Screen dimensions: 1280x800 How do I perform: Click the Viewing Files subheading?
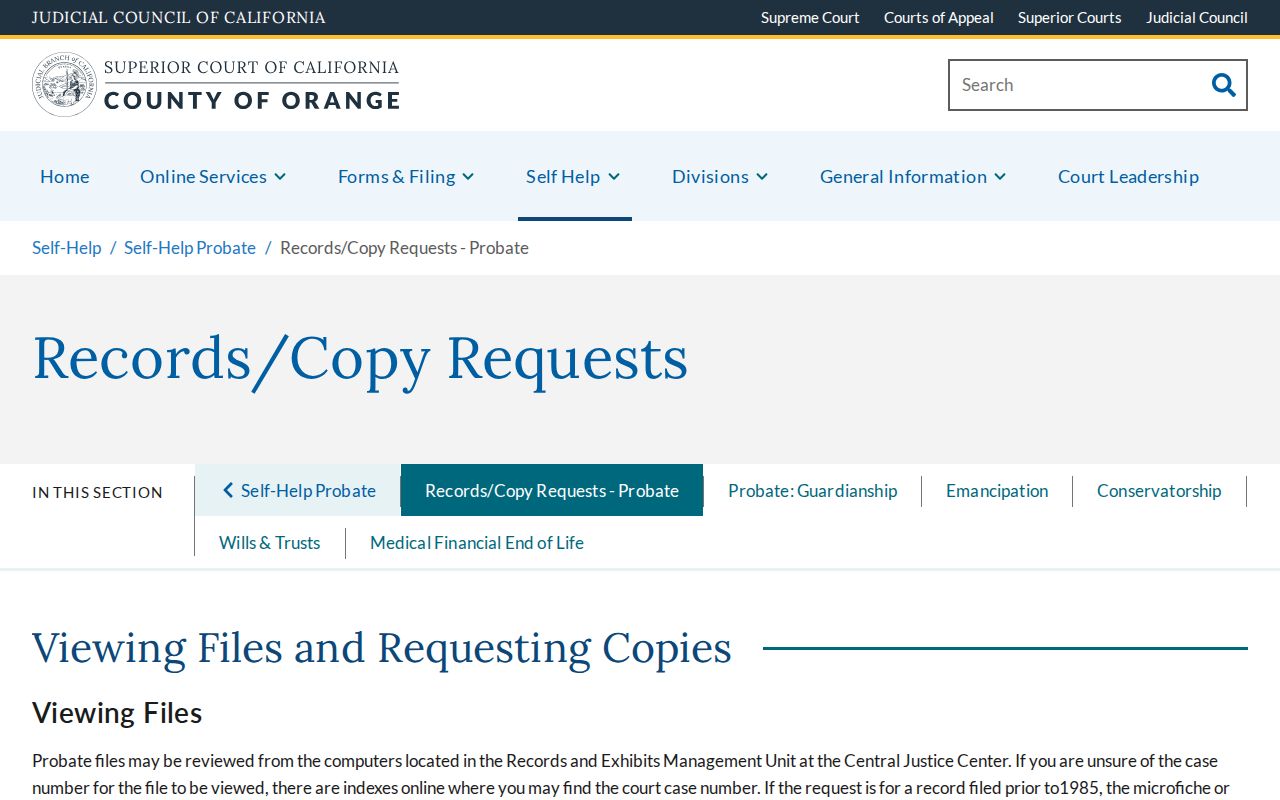tap(117, 713)
